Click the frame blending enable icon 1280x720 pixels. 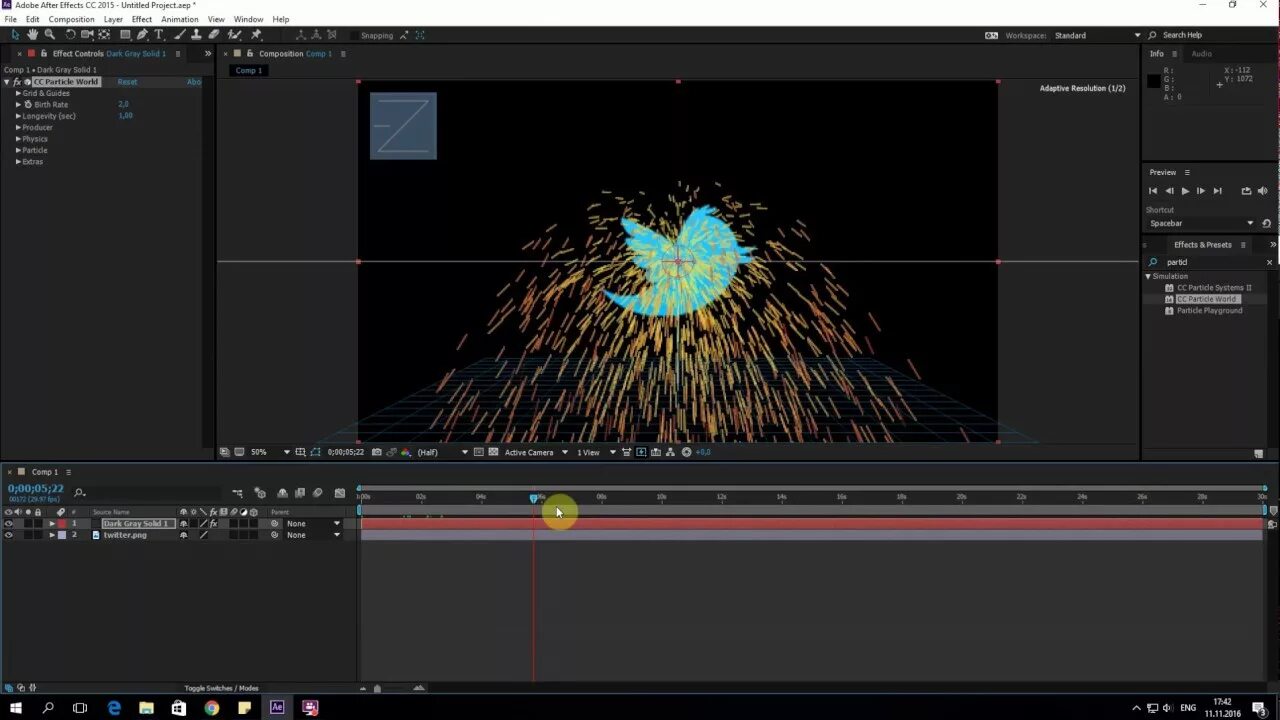[300, 493]
